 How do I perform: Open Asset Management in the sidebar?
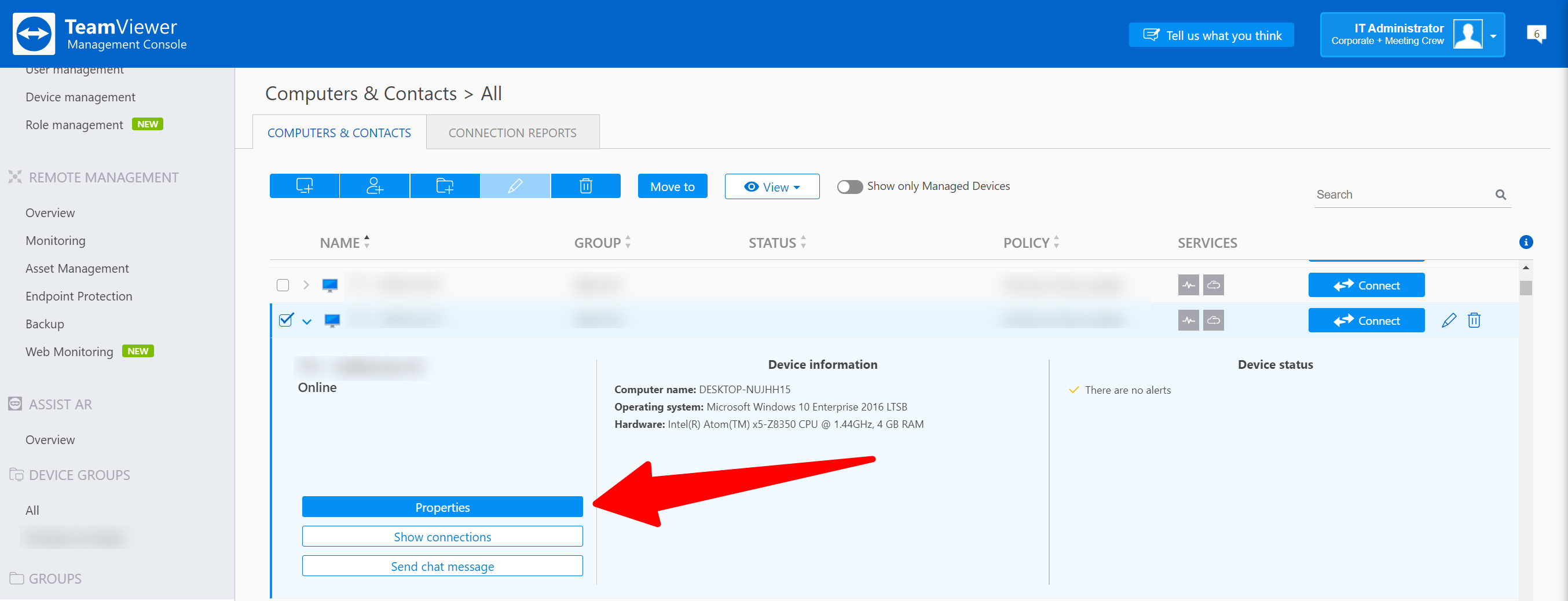coord(78,269)
